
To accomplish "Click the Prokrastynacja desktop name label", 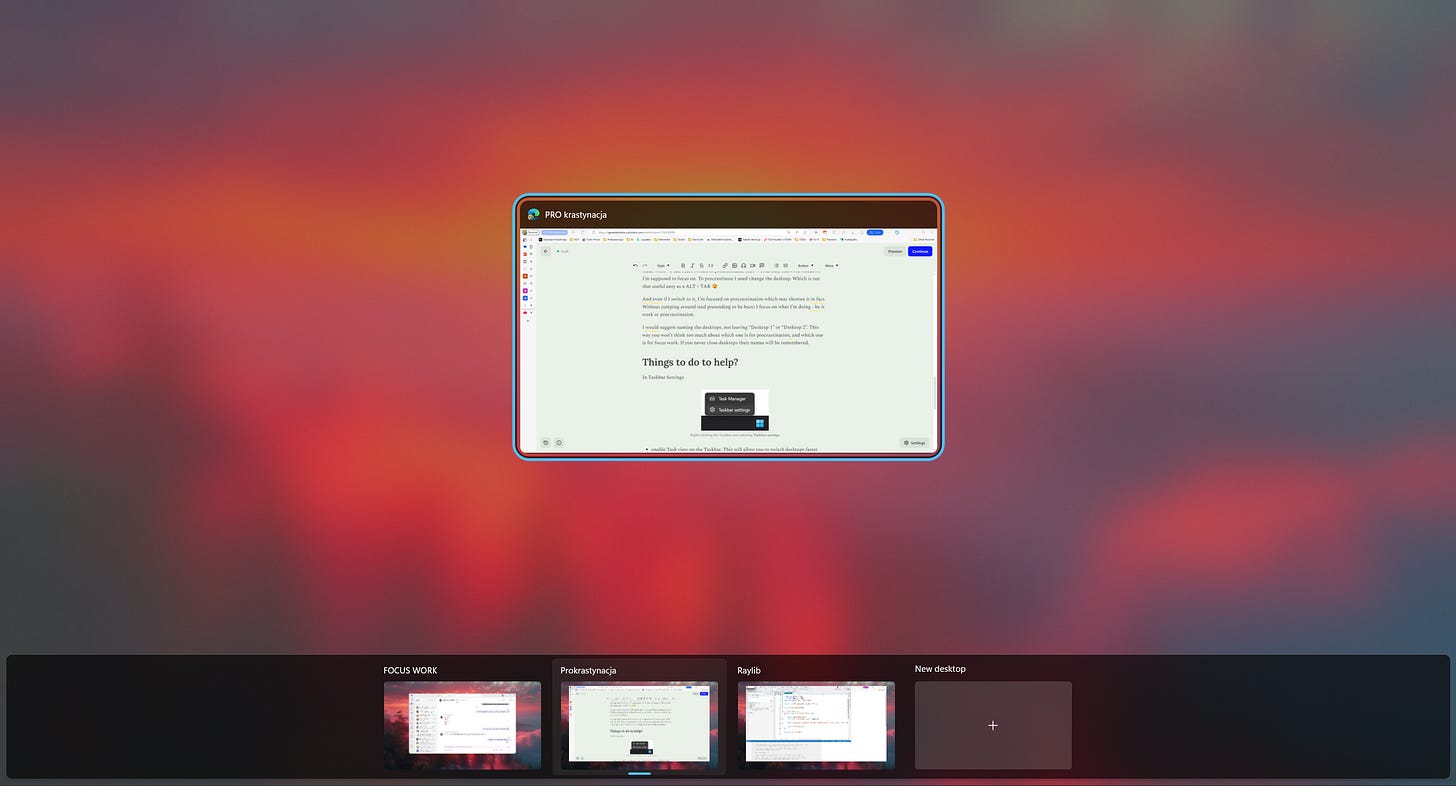I will [x=589, y=670].
